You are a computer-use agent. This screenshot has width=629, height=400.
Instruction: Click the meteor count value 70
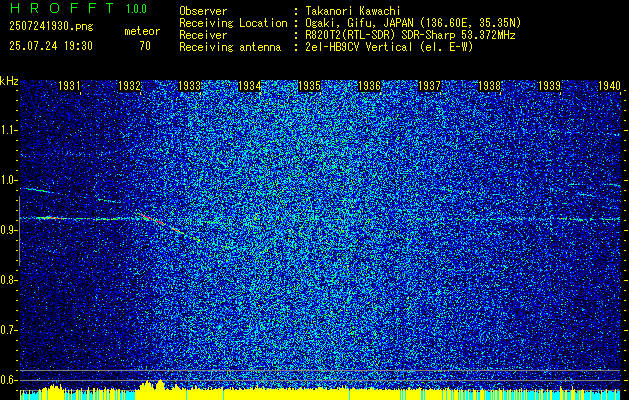click(145, 46)
